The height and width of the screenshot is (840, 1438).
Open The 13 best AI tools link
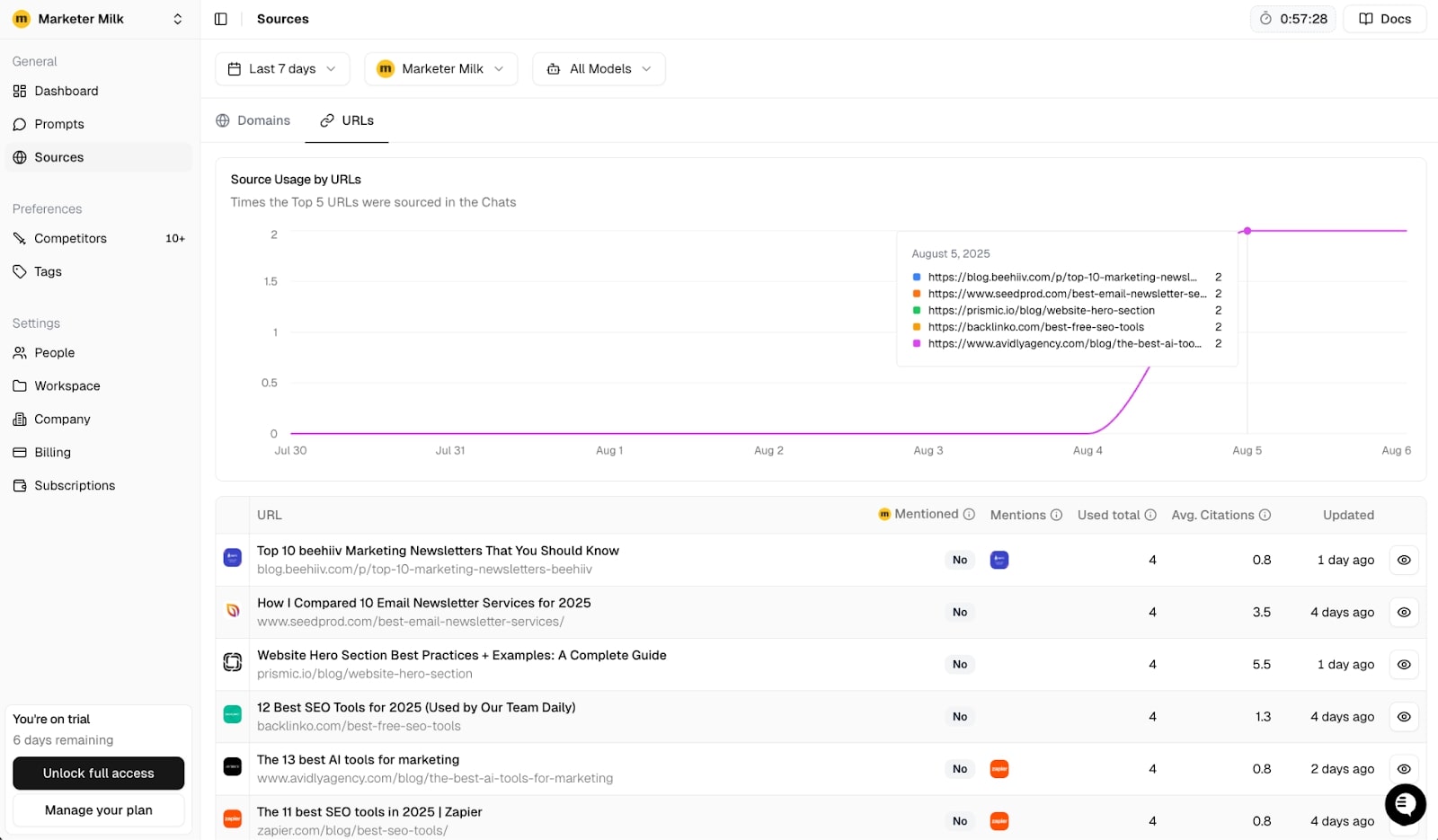[358, 759]
